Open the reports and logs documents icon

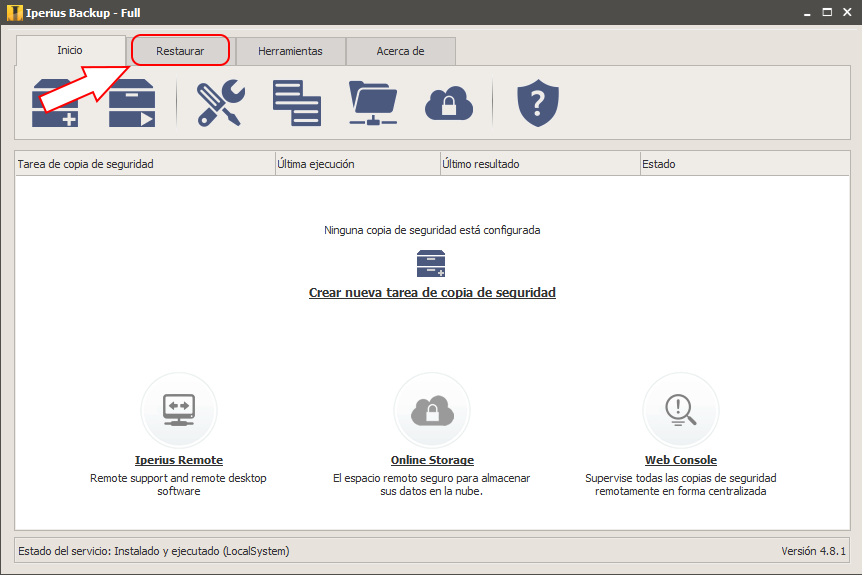pyautogui.click(x=297, y=103)
